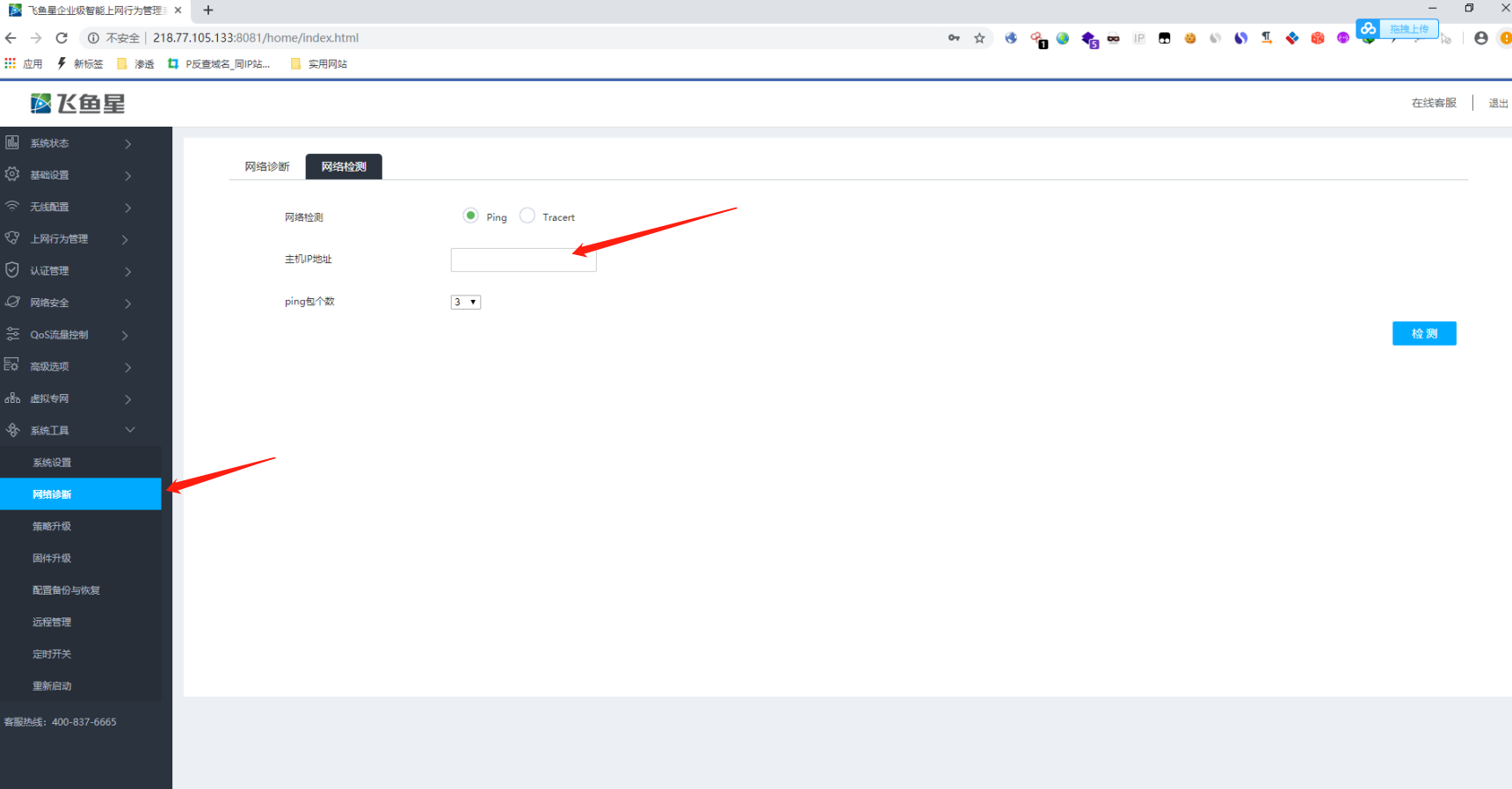Image resolution: width=1512 pixels, height=789 pixels.
Task: Click the 认证管理 shield icon
Action: (x=12, y=270)
